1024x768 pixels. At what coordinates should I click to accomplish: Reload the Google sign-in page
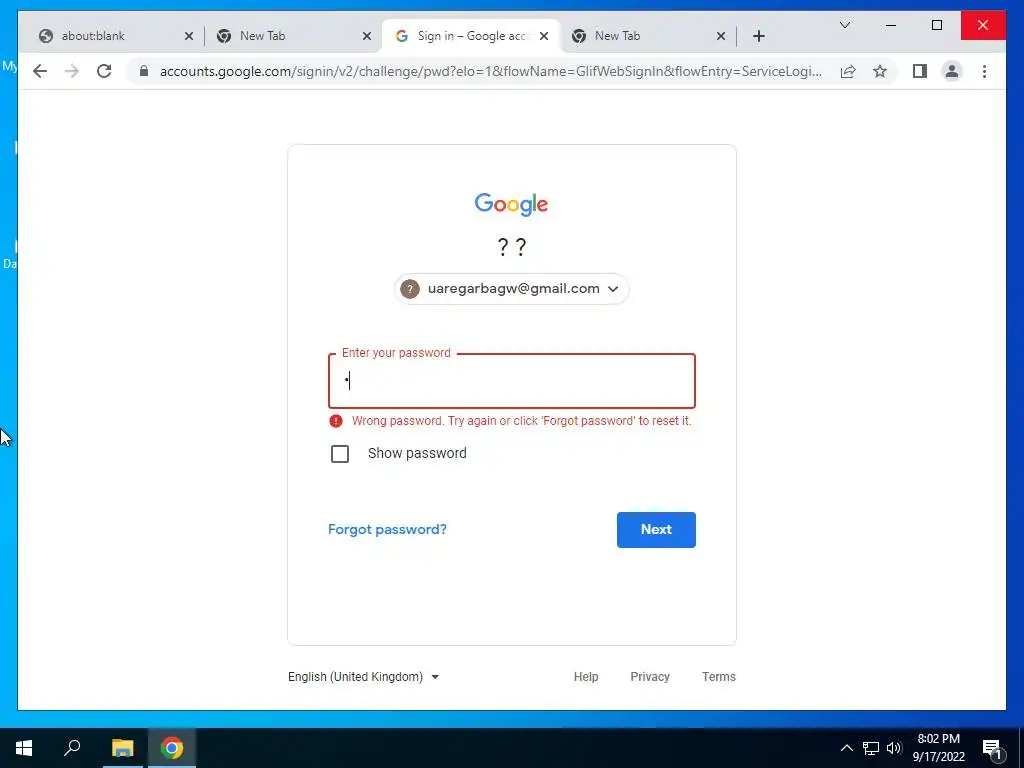point(104,71)
